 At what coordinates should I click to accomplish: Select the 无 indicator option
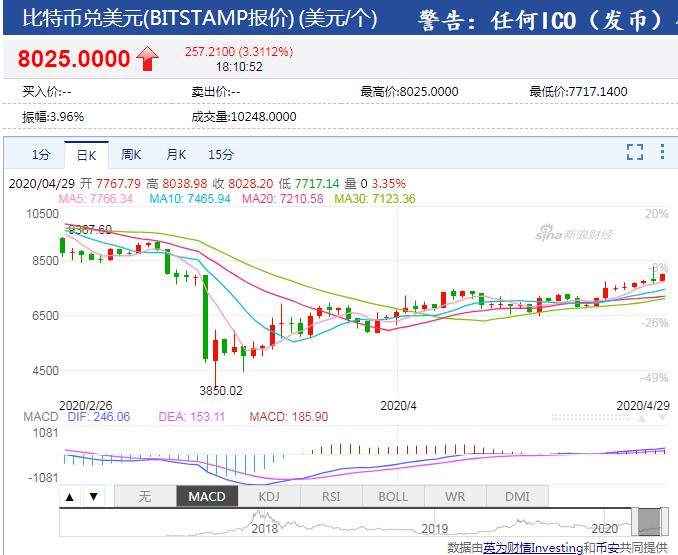coord(145,496)
